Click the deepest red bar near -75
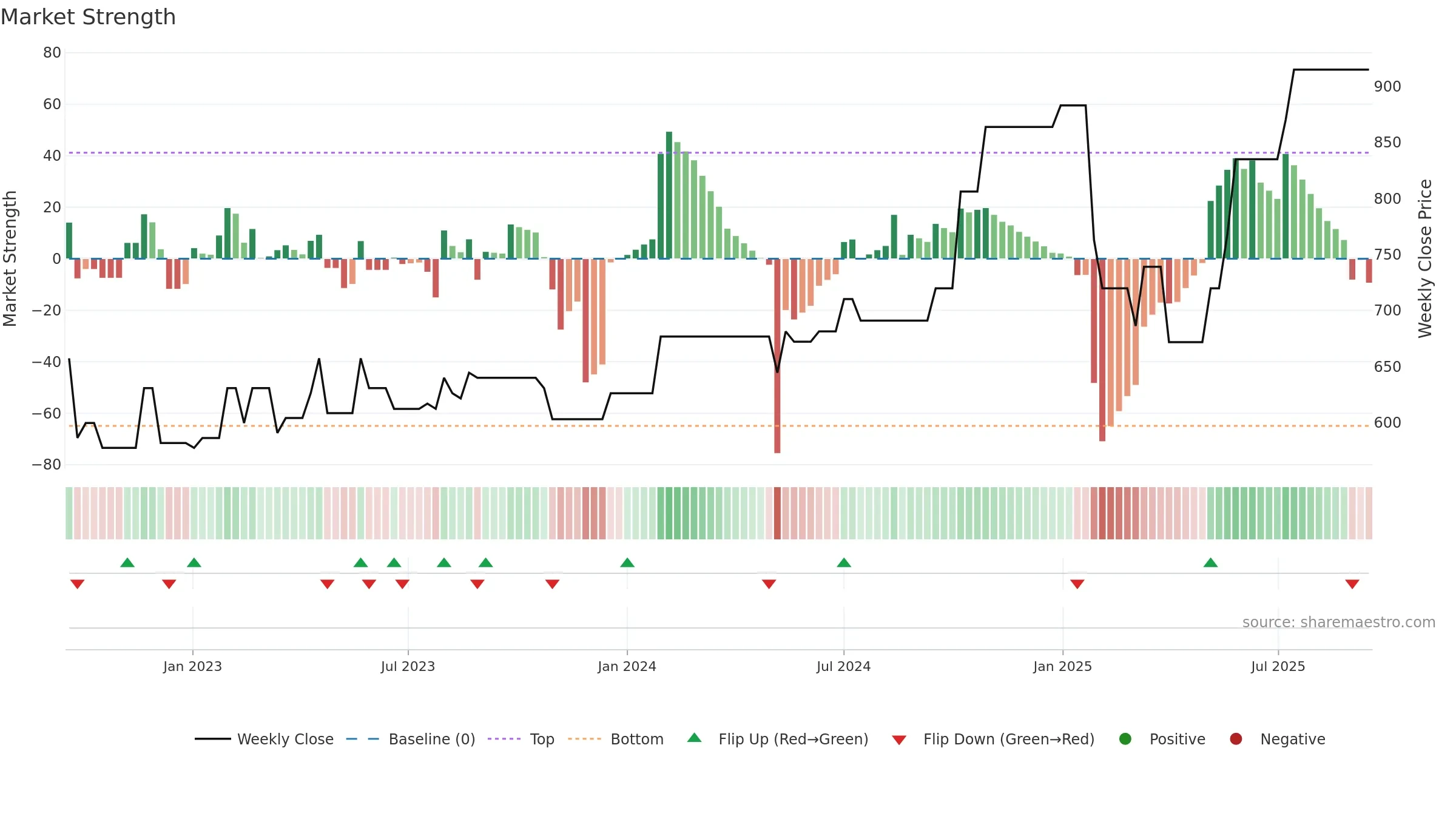 coord(777,356)
